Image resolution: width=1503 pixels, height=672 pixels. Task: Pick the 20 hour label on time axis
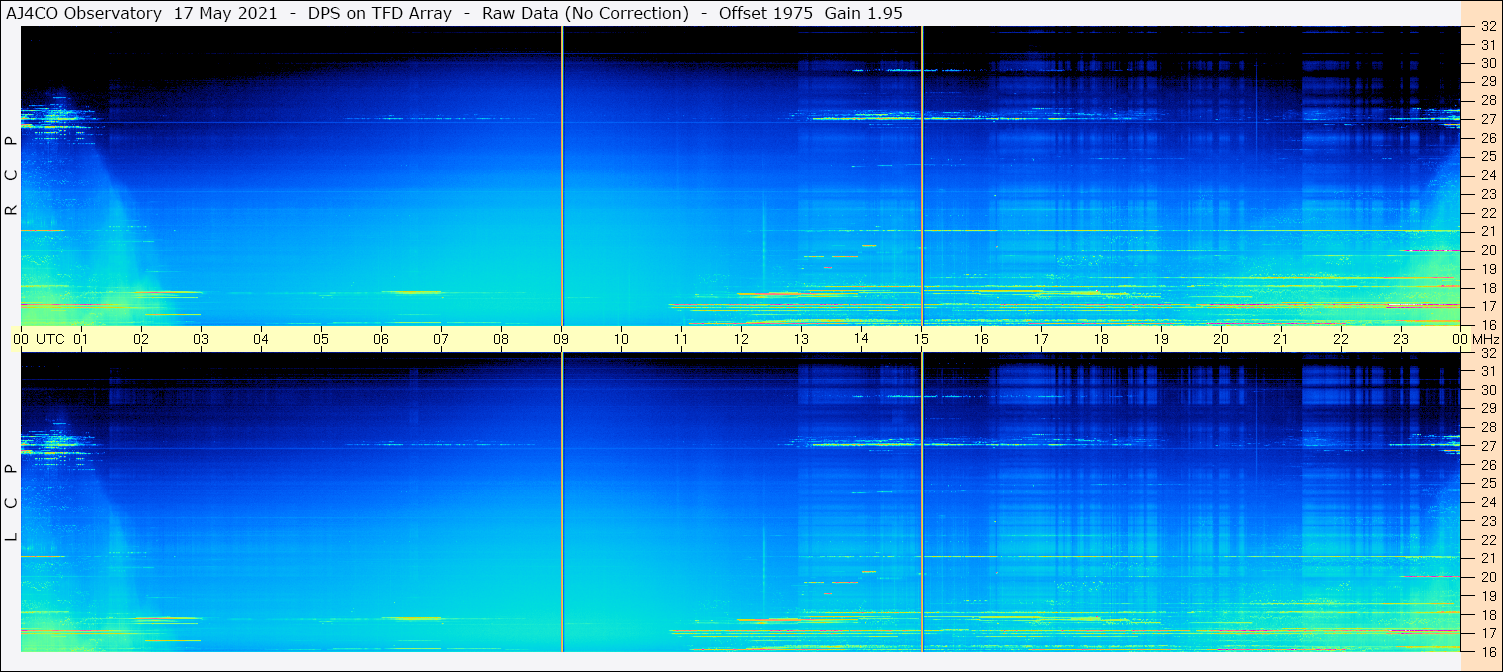coord(1221,339)
